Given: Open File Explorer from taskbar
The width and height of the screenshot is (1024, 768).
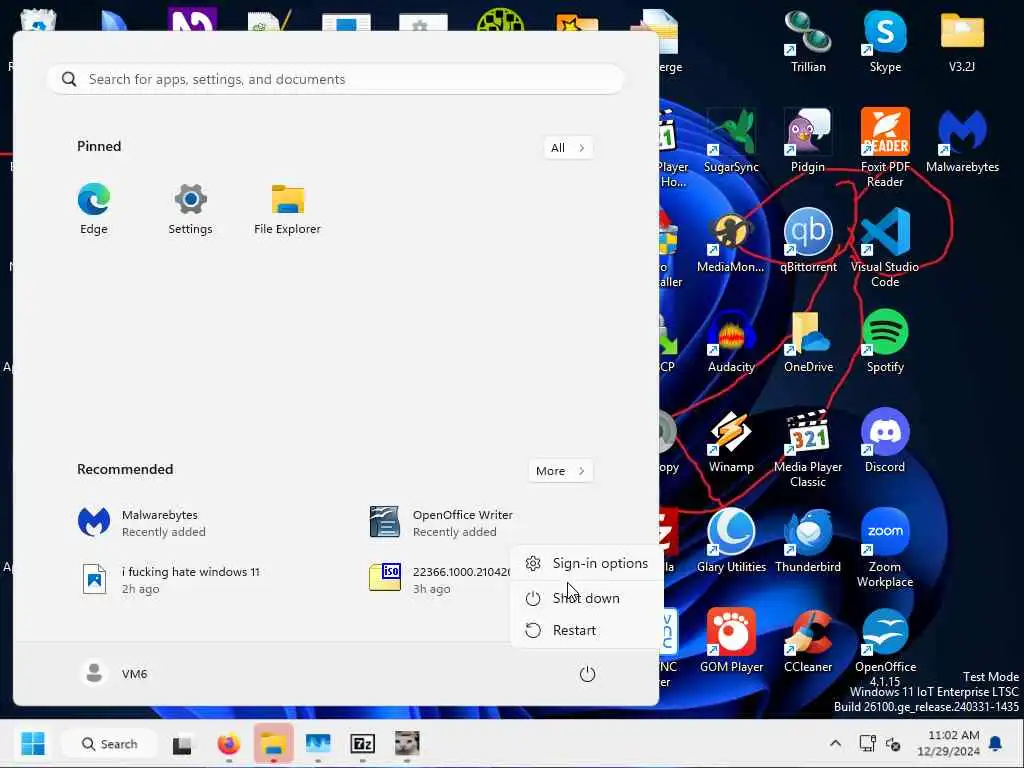Looking at the screenshot, I should [x=273, y=744].
